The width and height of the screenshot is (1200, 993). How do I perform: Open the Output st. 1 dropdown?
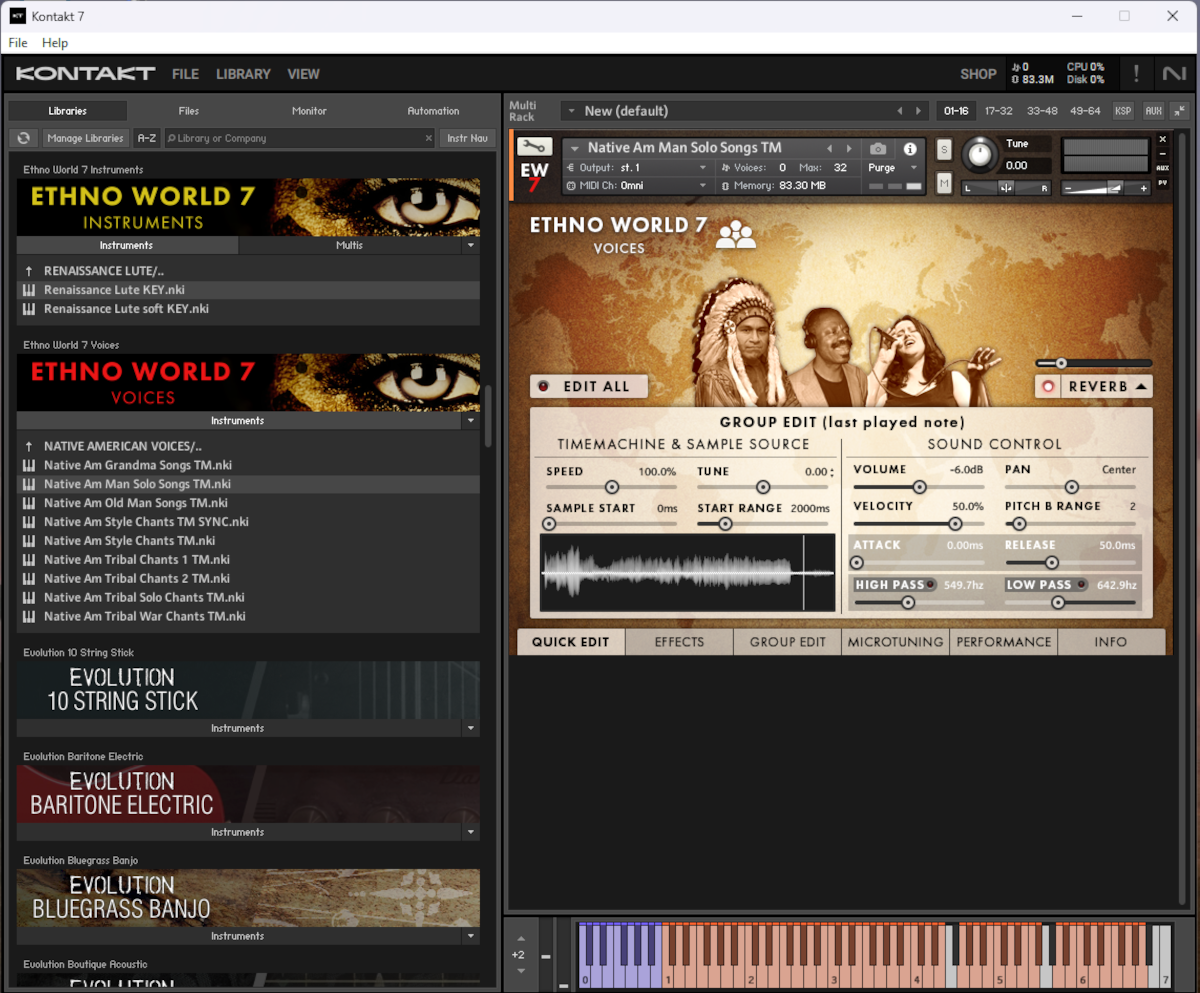(x=702, y=168)
